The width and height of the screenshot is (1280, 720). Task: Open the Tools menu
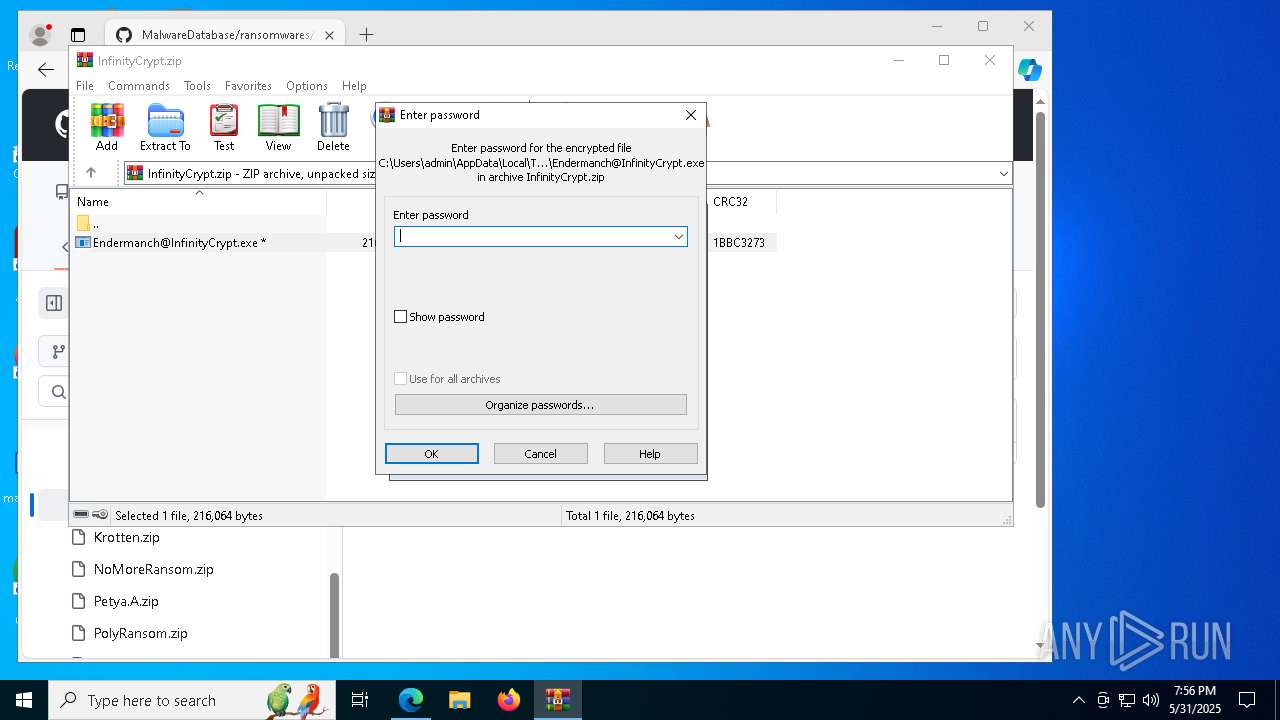(x=197, y=86)
